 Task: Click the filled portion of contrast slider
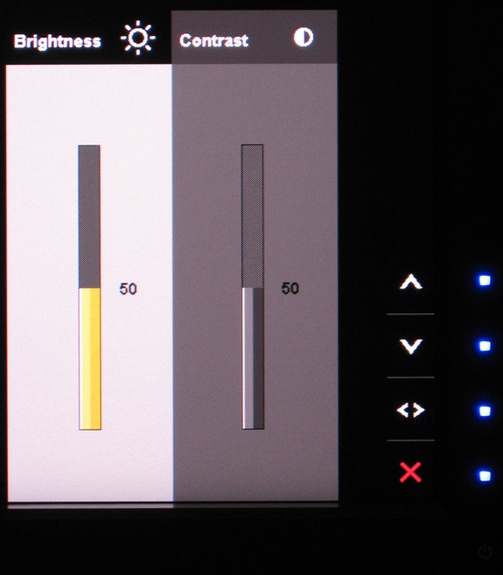(253, 358)
